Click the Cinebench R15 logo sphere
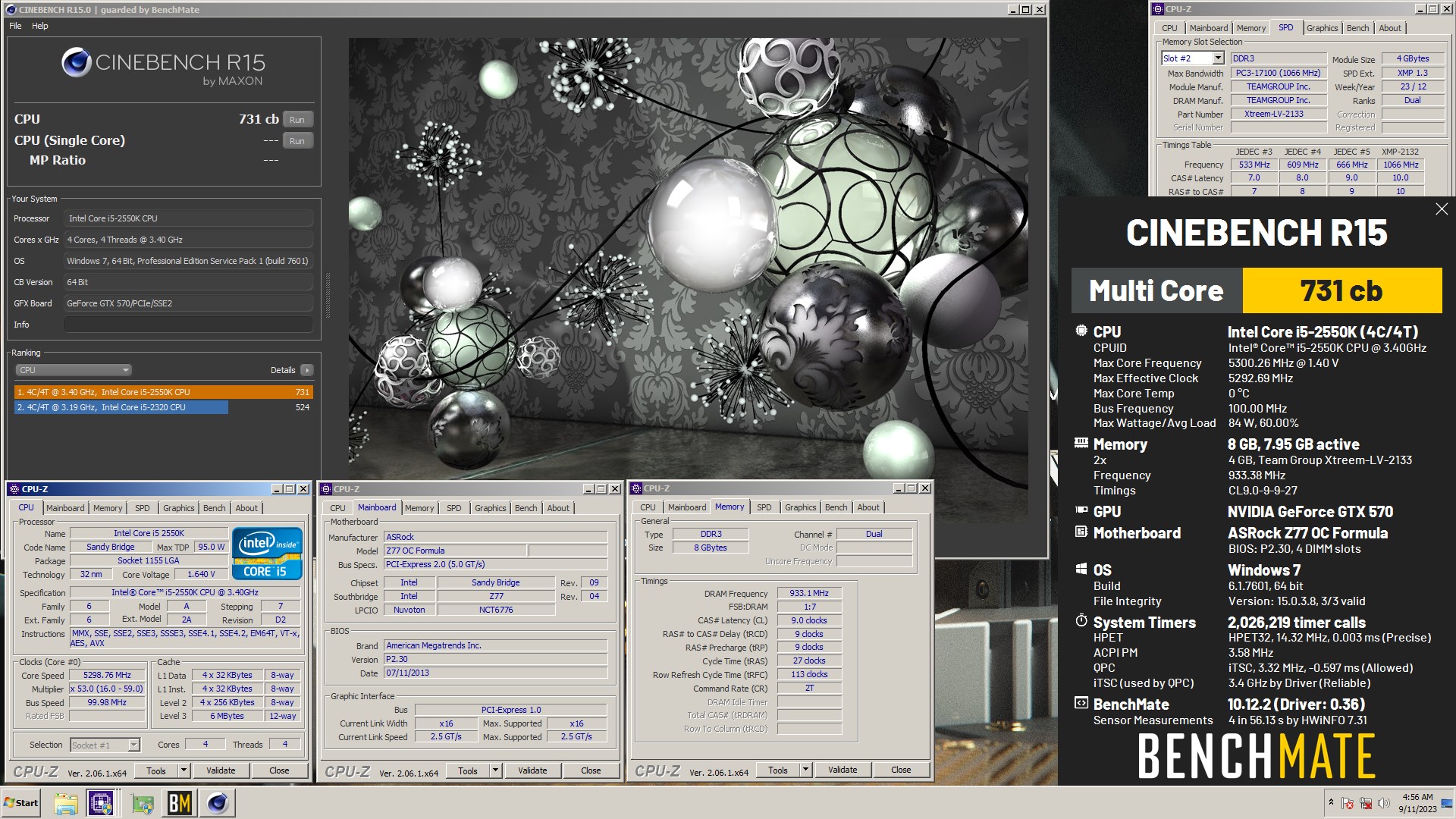Image resolution: width=1456 pixels, height=819 pixels. point(77,62)
